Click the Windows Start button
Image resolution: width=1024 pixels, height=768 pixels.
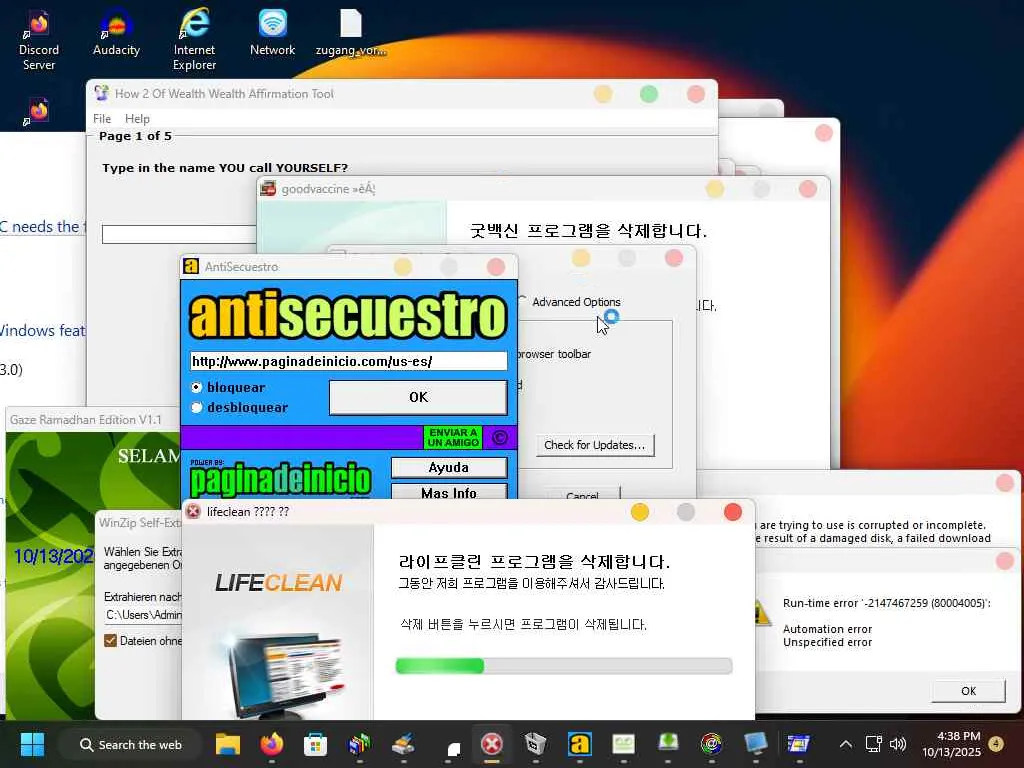coord(32,744)
